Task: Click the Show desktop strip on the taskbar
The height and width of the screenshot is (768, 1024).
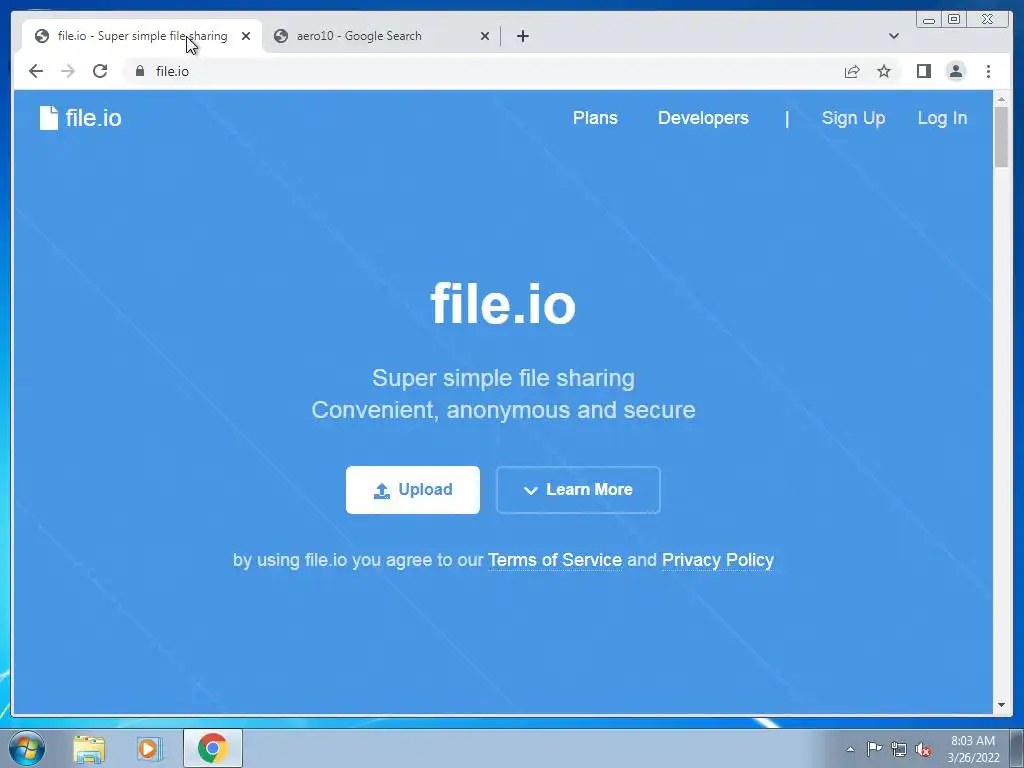Action: click(x=1017, y=749)
